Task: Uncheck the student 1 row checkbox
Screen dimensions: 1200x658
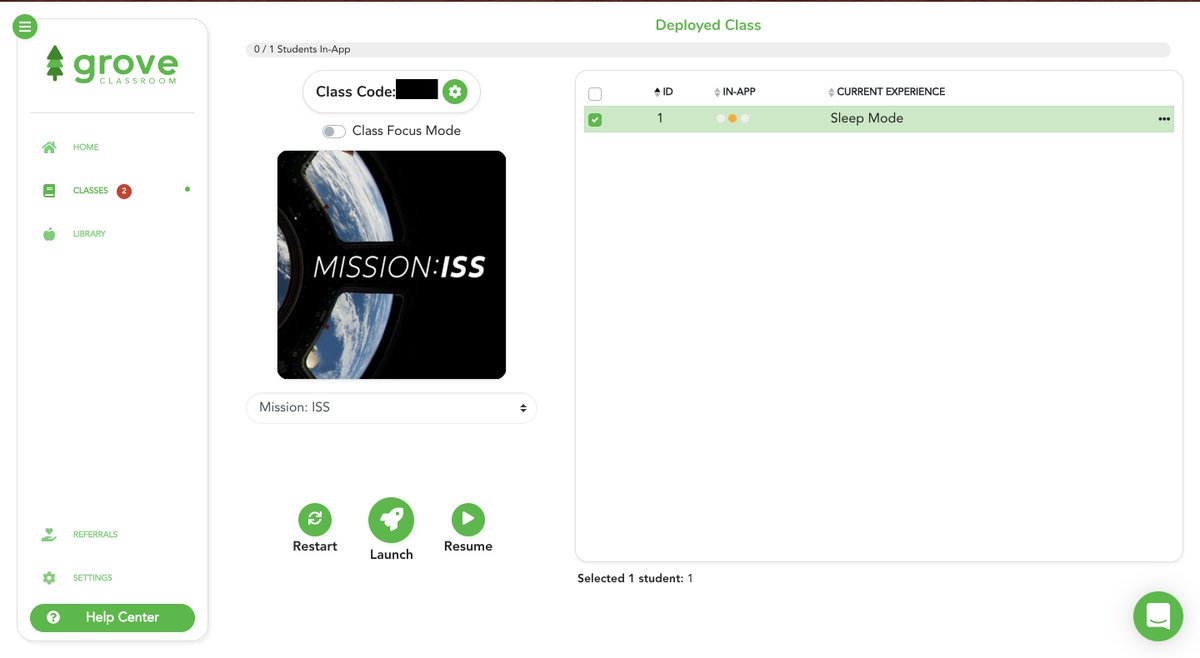Action: click(595, 120)
